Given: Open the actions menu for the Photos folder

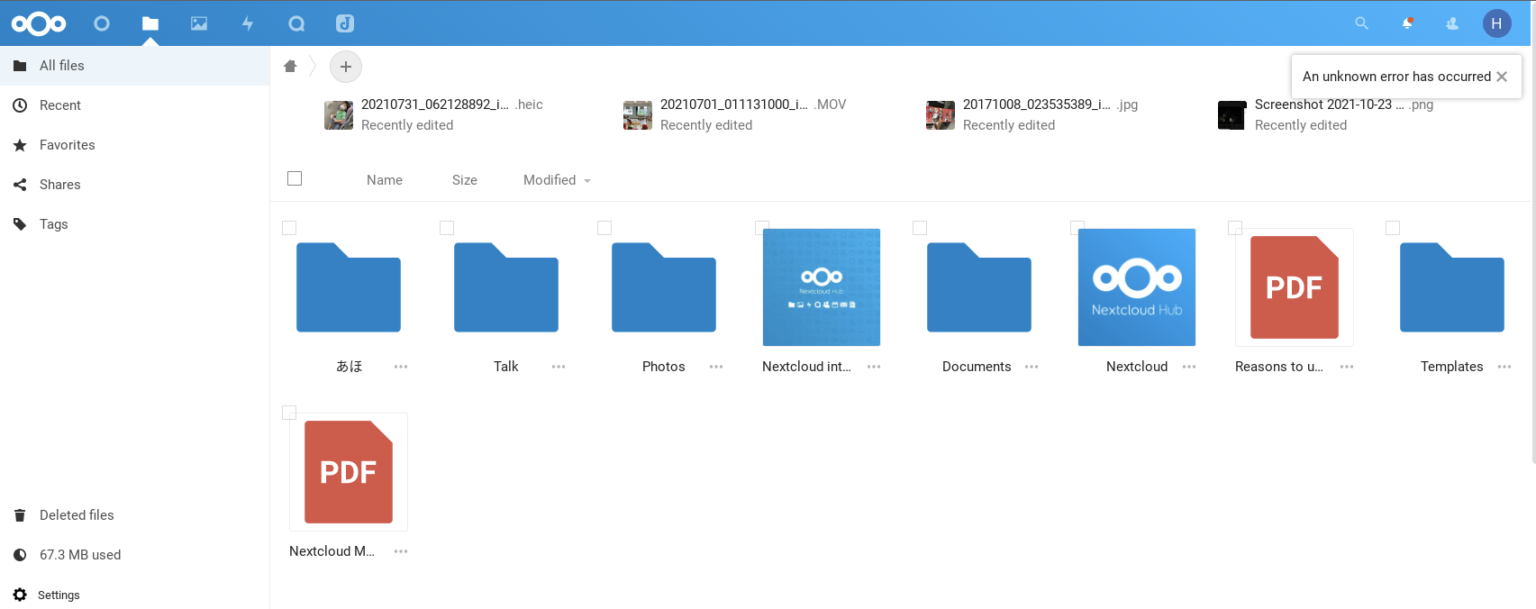Looking at the screenshot, I should [x=715, y=367].
